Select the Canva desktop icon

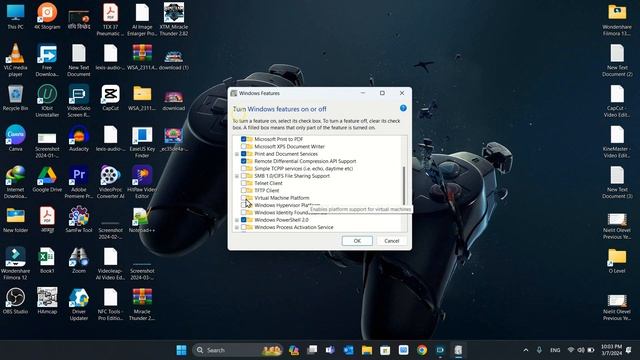point(16,139)
